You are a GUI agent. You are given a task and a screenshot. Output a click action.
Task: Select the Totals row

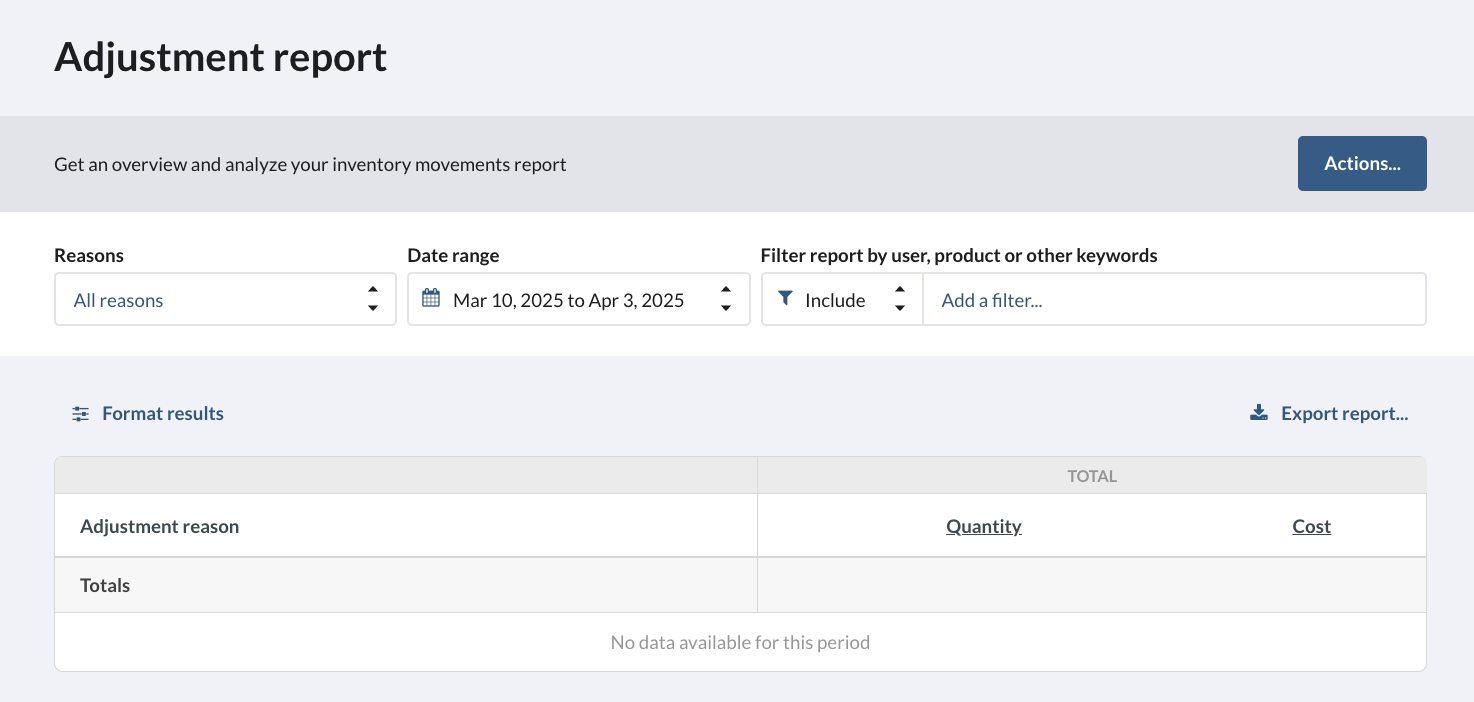(x=105, y=586)
